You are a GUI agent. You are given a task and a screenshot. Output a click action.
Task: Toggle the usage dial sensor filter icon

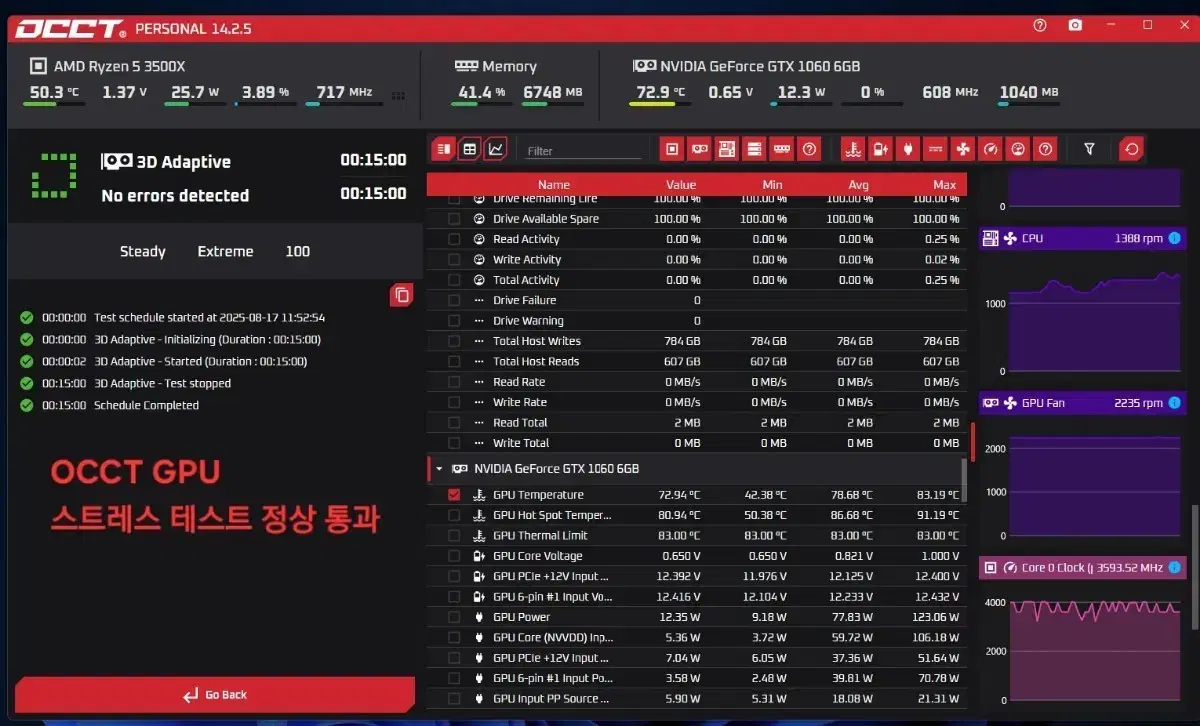click(x=1017, y=149)
